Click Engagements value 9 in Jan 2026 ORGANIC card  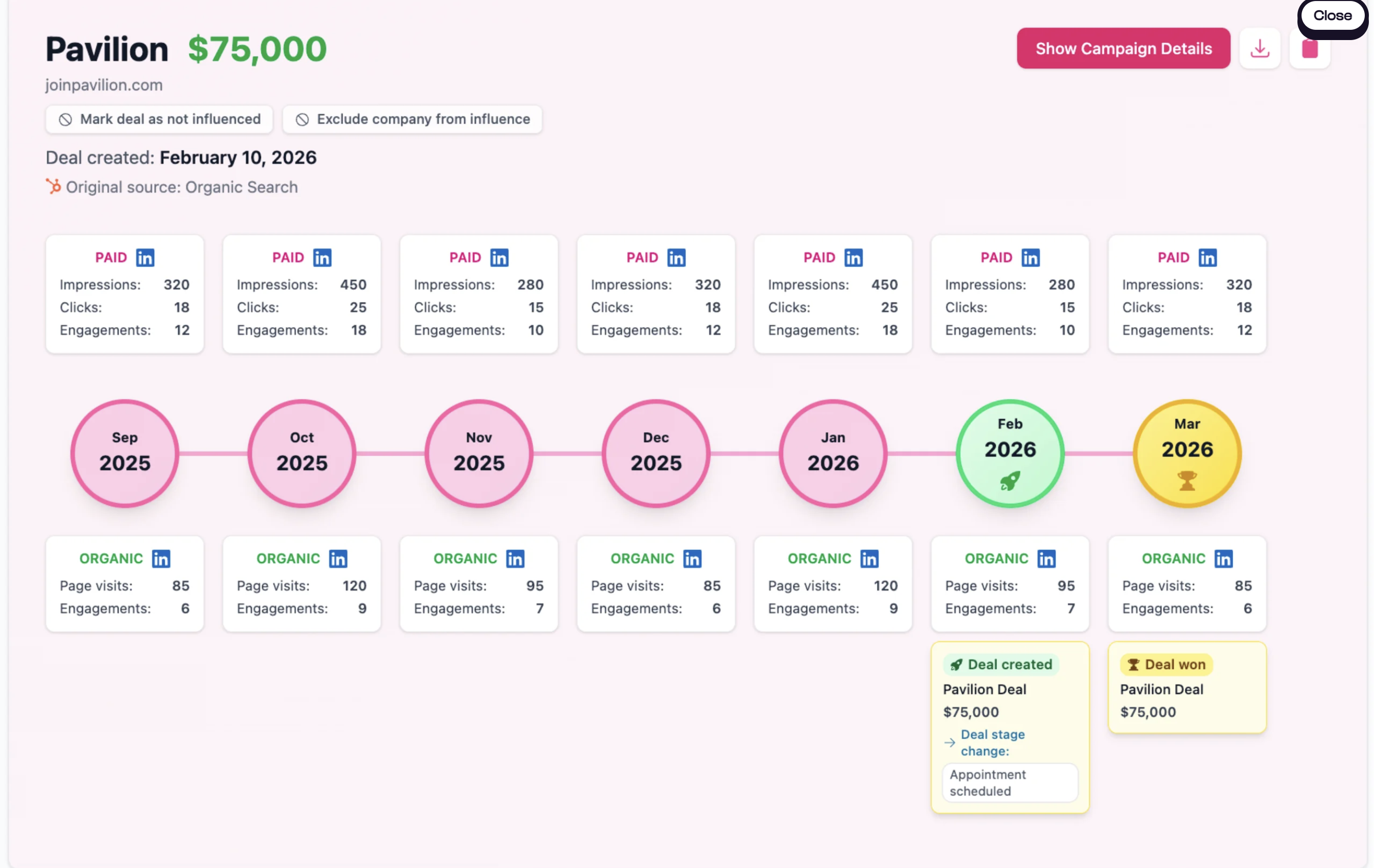pos(894,609)
